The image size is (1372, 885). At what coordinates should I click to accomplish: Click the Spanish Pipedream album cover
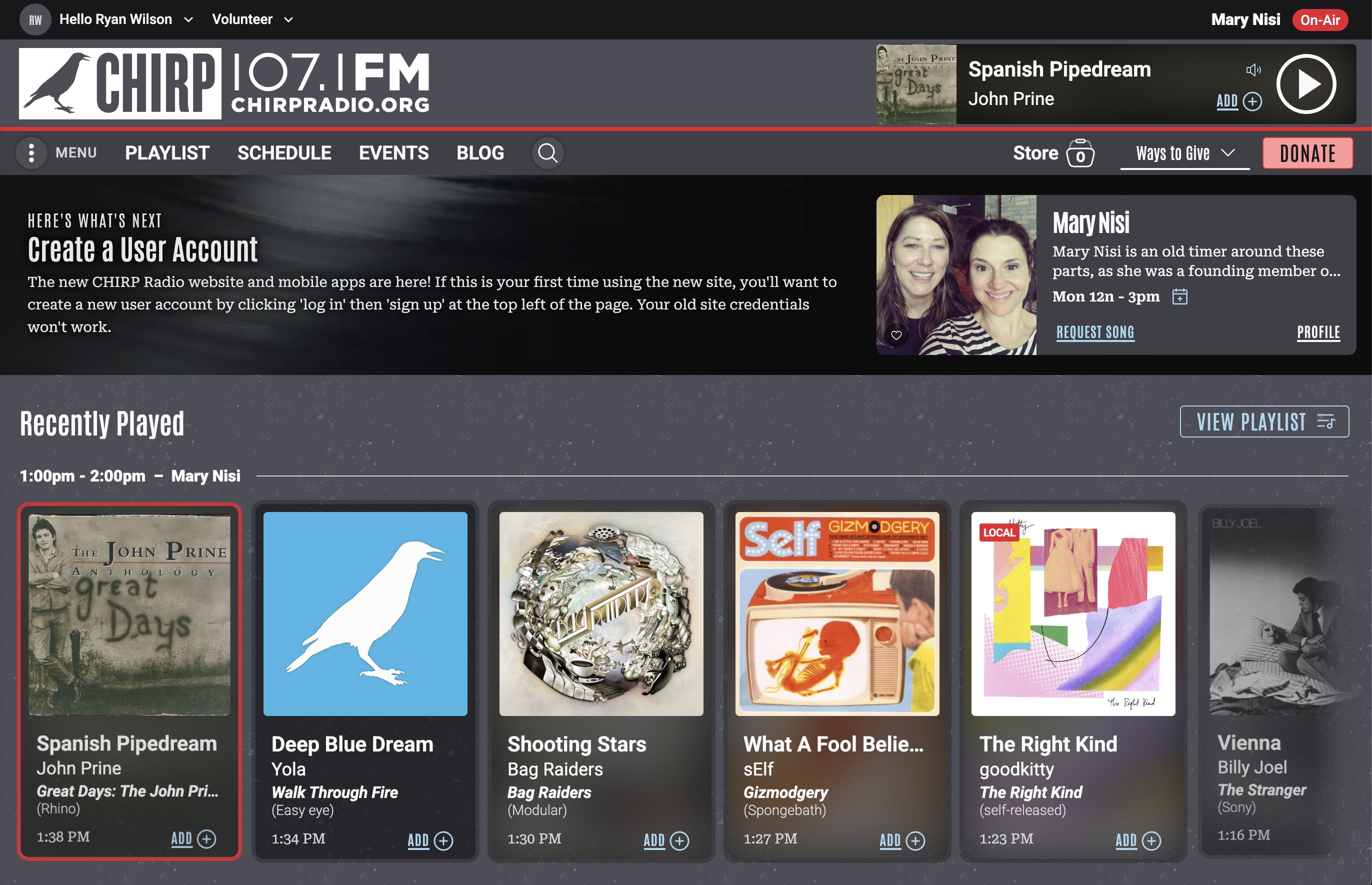(130, 614)
